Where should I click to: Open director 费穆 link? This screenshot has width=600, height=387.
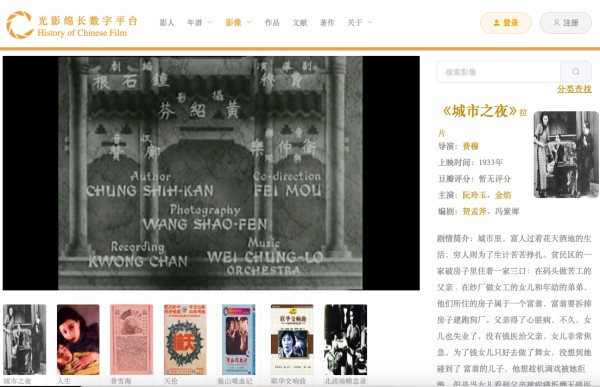tap(470, 146)
